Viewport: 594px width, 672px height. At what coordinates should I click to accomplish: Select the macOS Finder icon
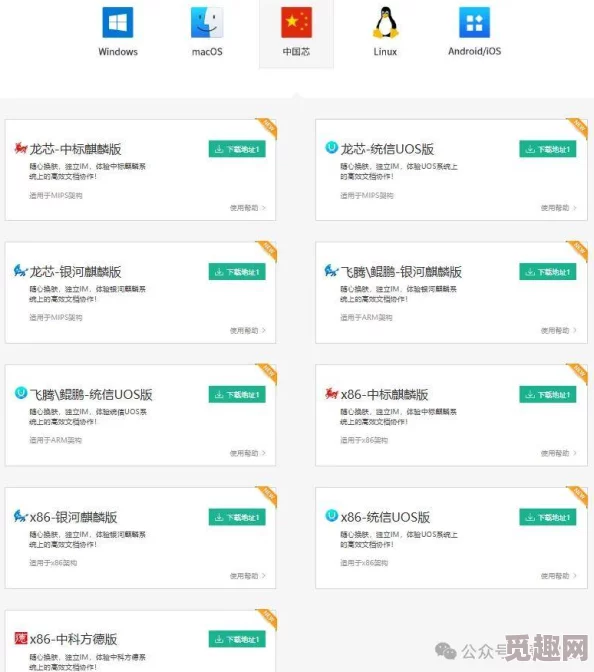[x=207, y=22]
